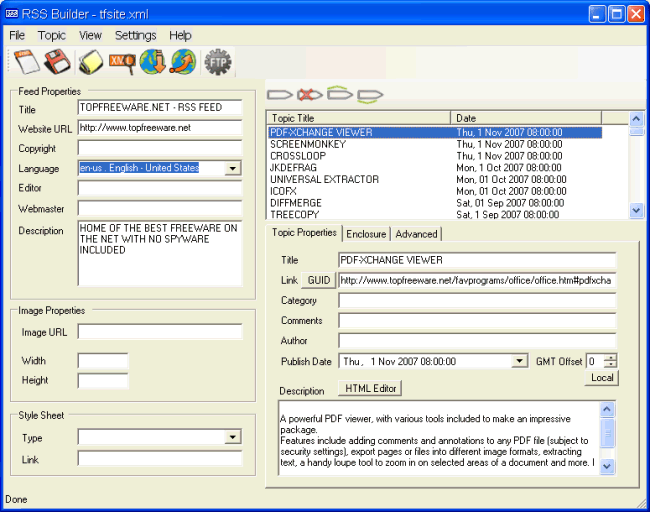Click the Webmaster input field
The image size is (650, 512).
click(160, 208)
